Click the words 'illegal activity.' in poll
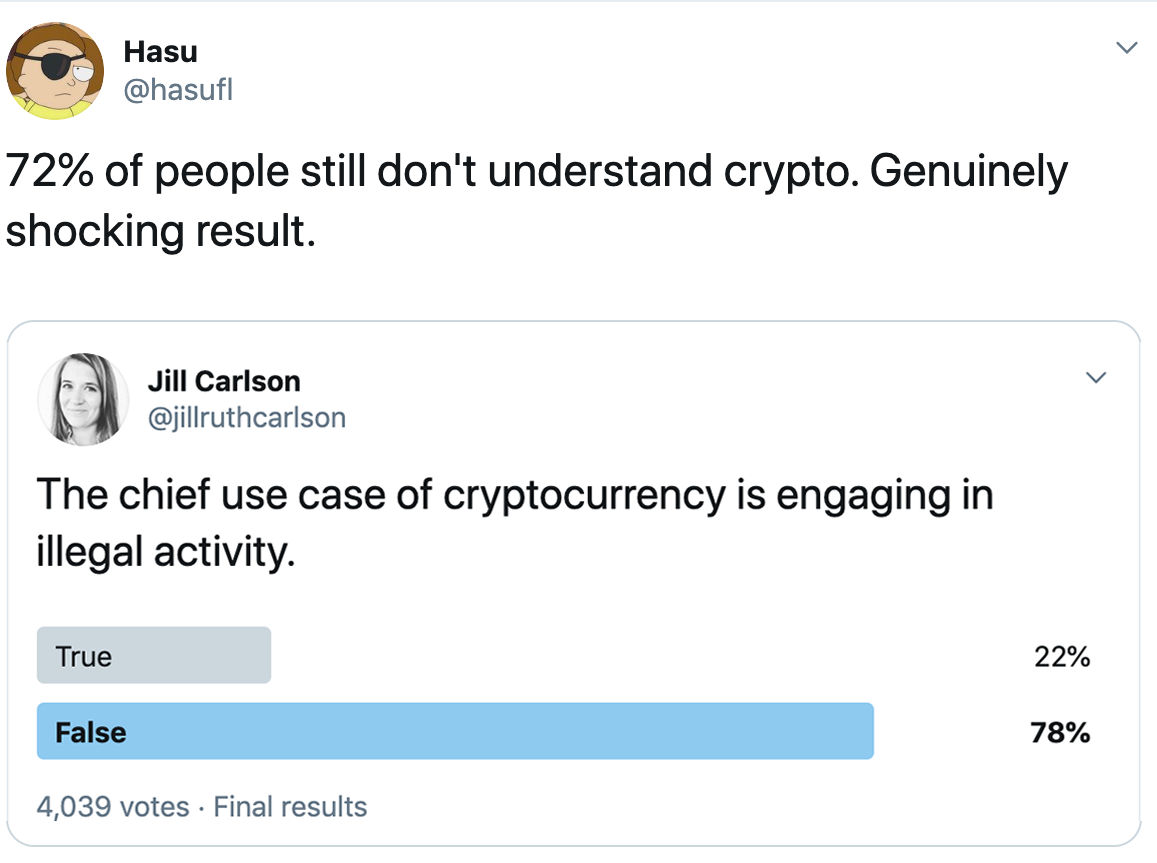 (x=165, y=552)
